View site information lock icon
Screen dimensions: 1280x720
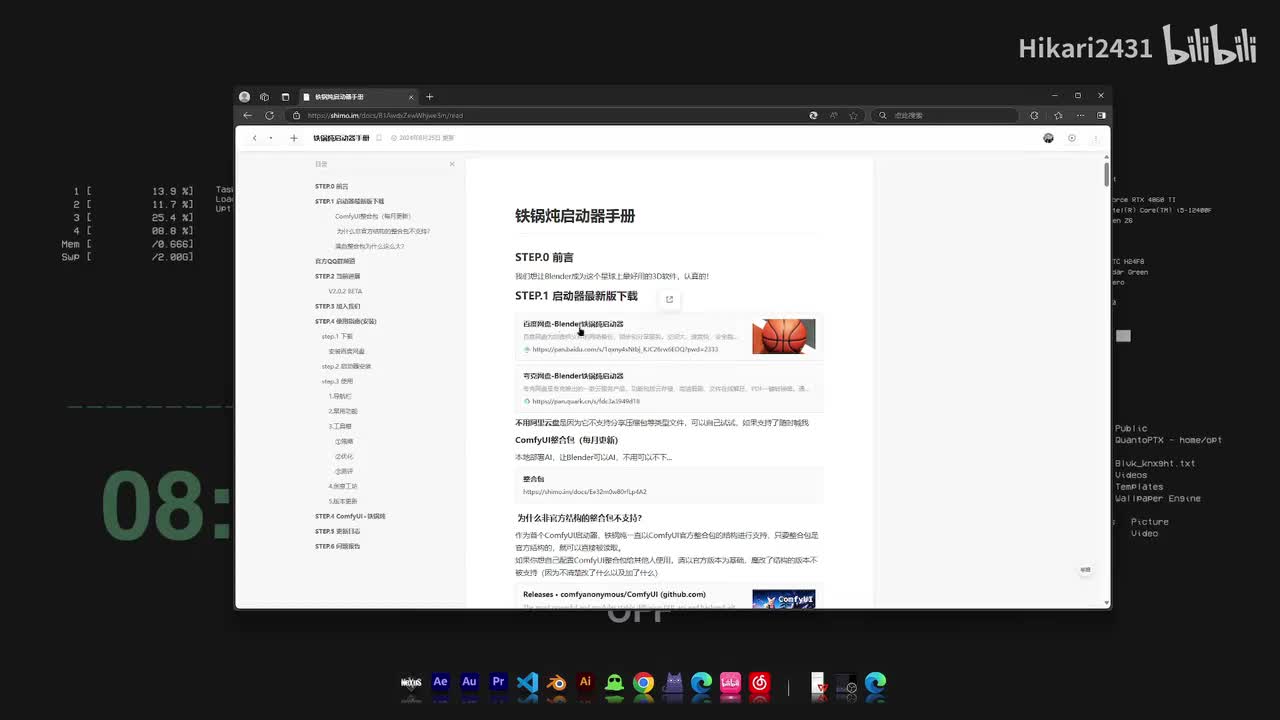point(297,115)
